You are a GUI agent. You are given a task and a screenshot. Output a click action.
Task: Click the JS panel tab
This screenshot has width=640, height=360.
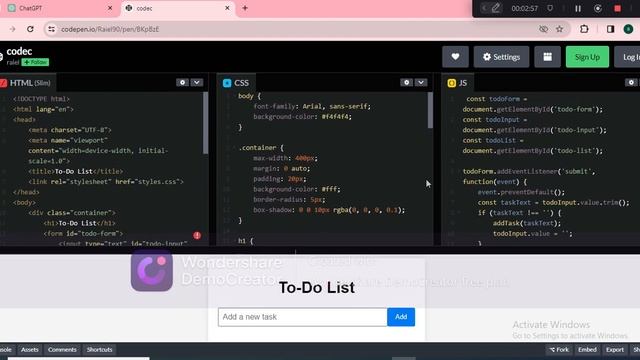point(458,83)
